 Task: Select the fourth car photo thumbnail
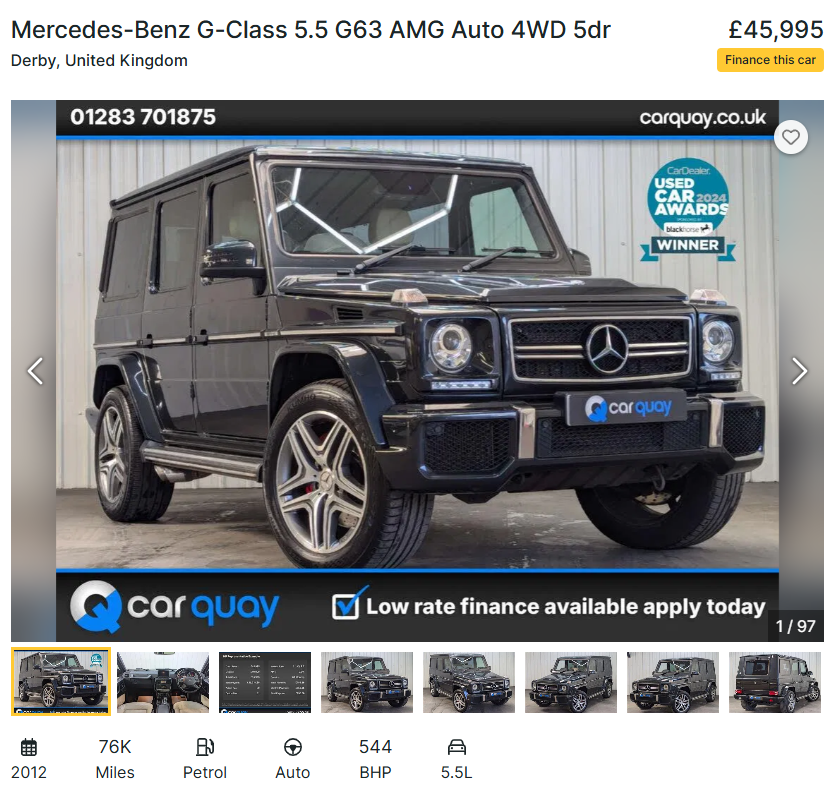pyautogui.click(x=367, y=682)
